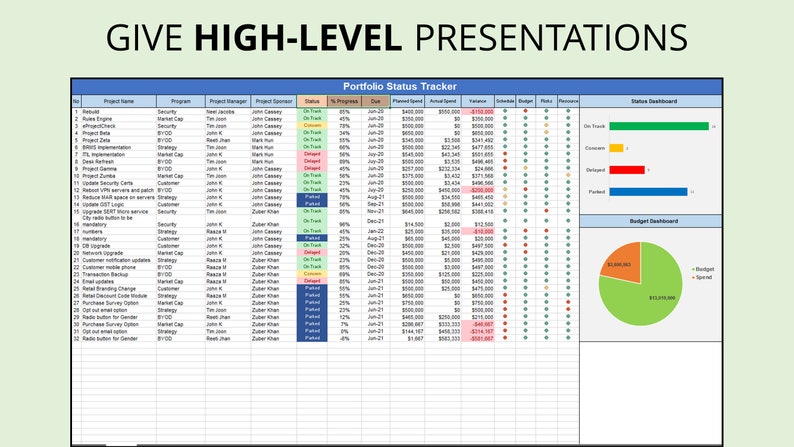Select Reboot VPN servers and patch cell
The image size is (794, 447).
118,190
